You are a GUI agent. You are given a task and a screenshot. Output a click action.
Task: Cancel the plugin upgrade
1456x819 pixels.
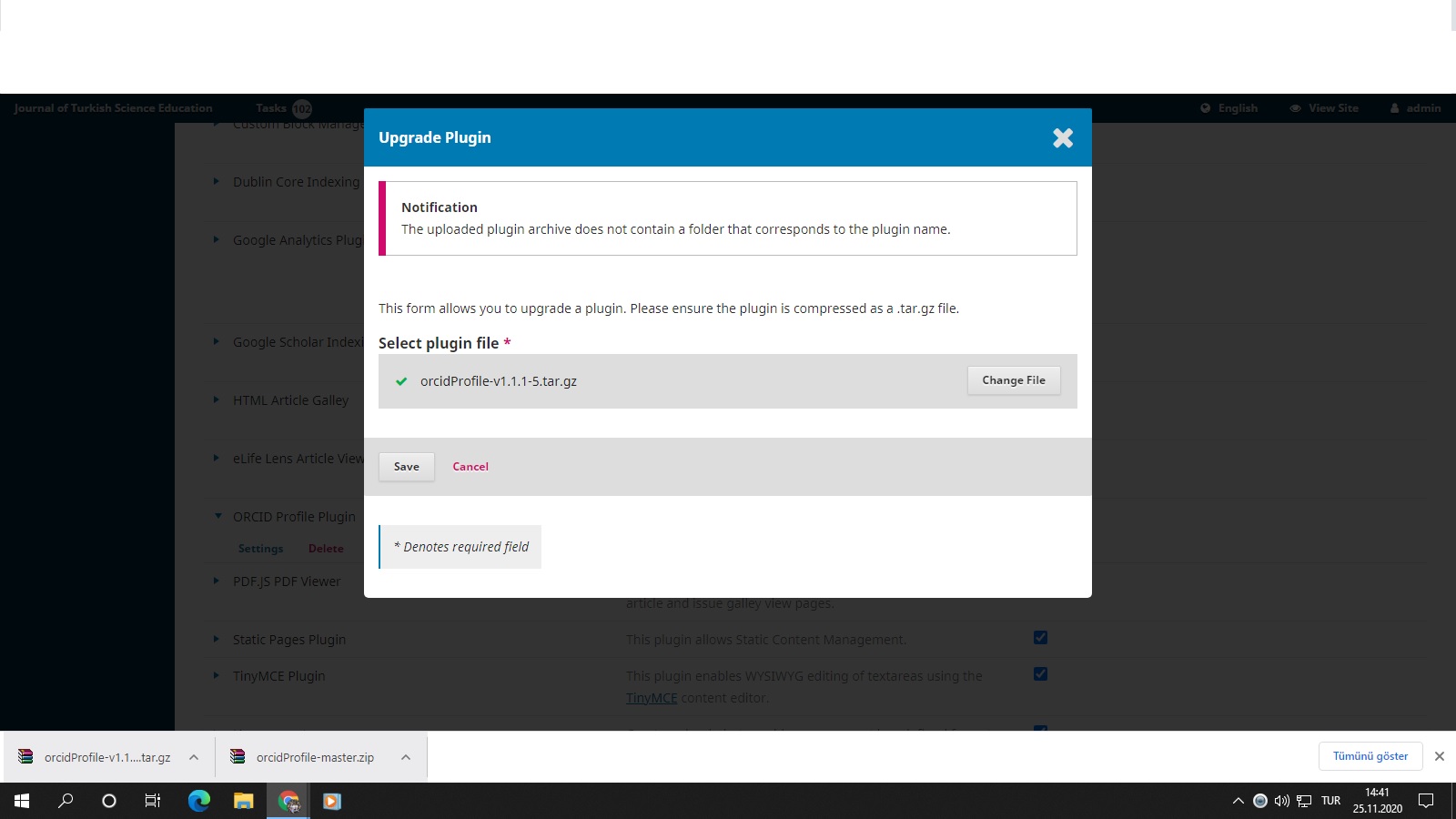(x=470, y=467)
